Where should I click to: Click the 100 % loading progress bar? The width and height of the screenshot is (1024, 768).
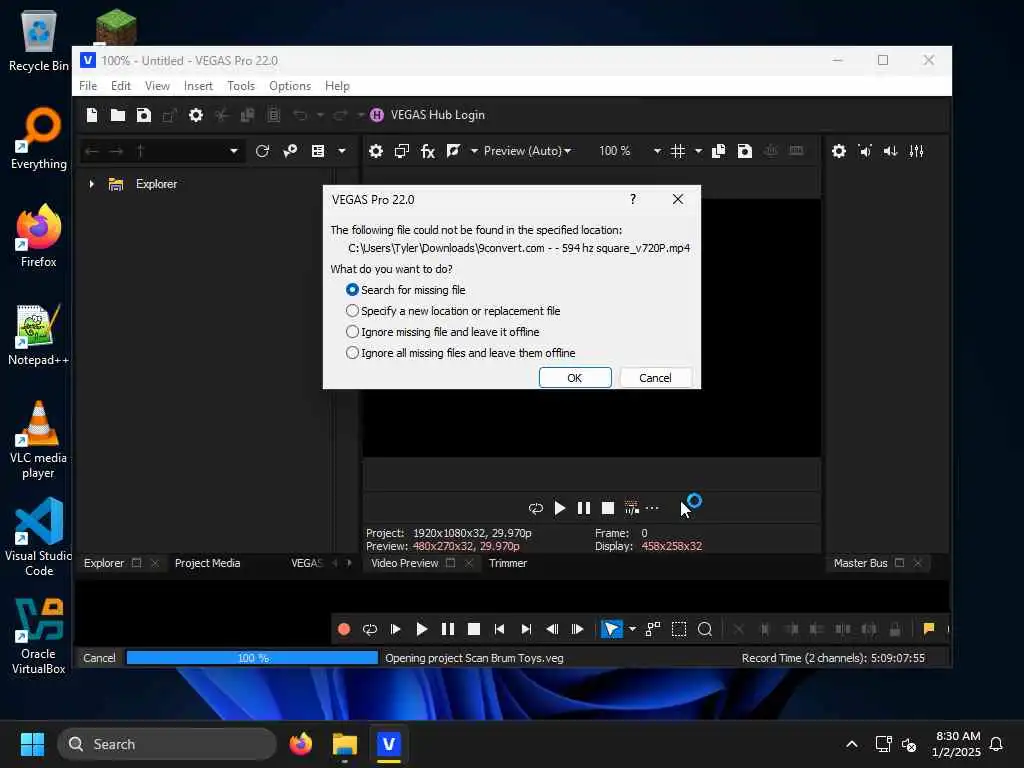tap(252, 658)
